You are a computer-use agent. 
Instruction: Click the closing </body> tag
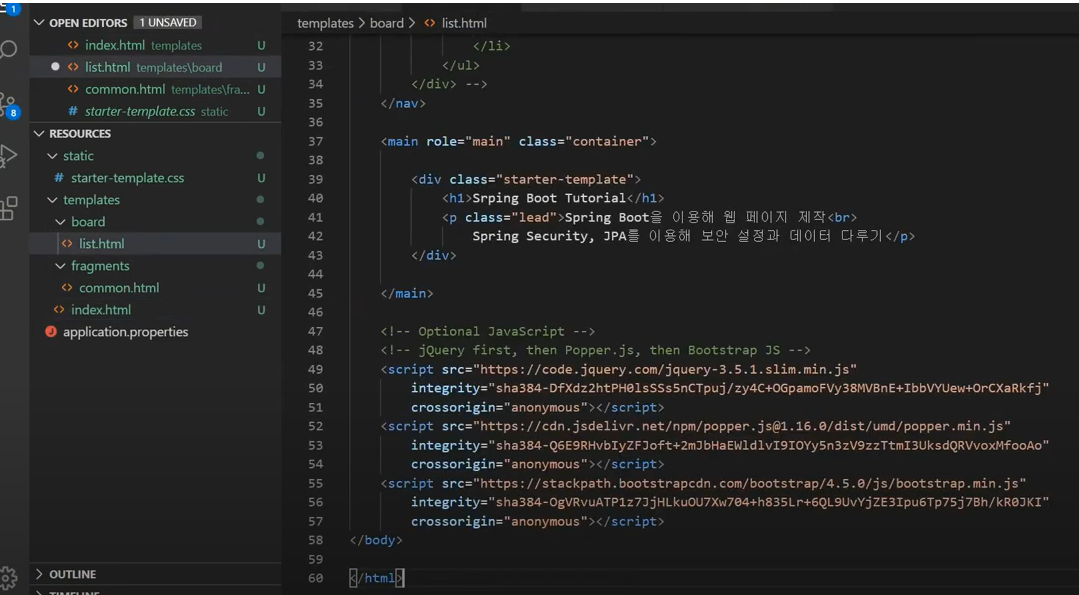click(376, 540)
